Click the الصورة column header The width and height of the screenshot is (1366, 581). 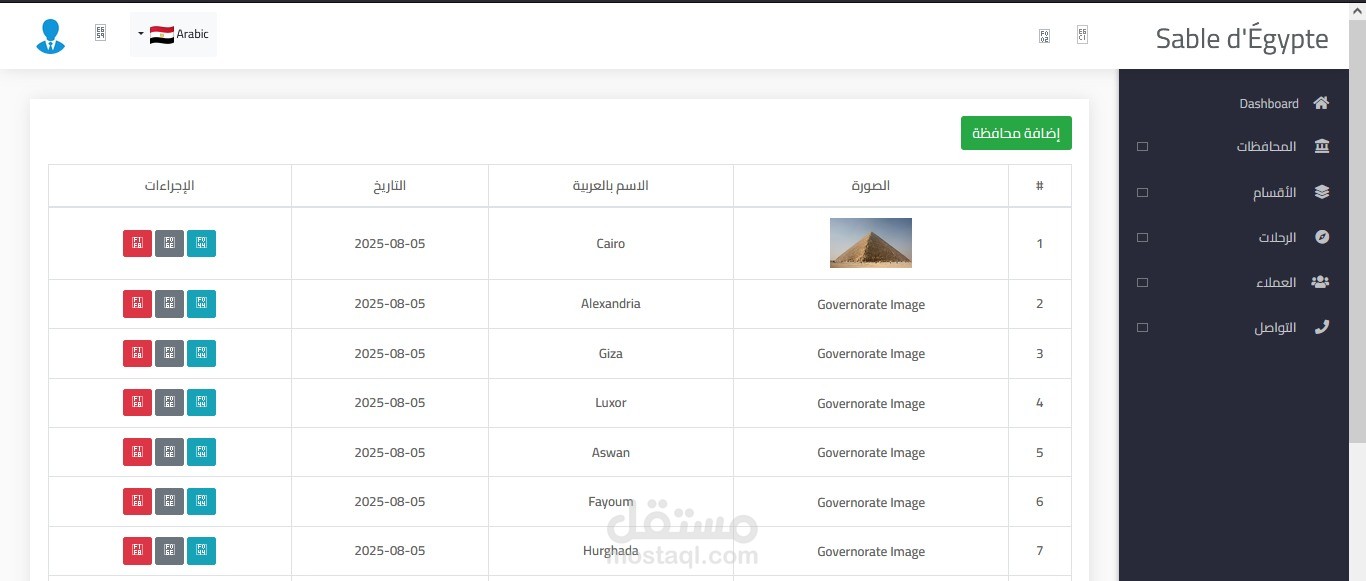point(871,186)
